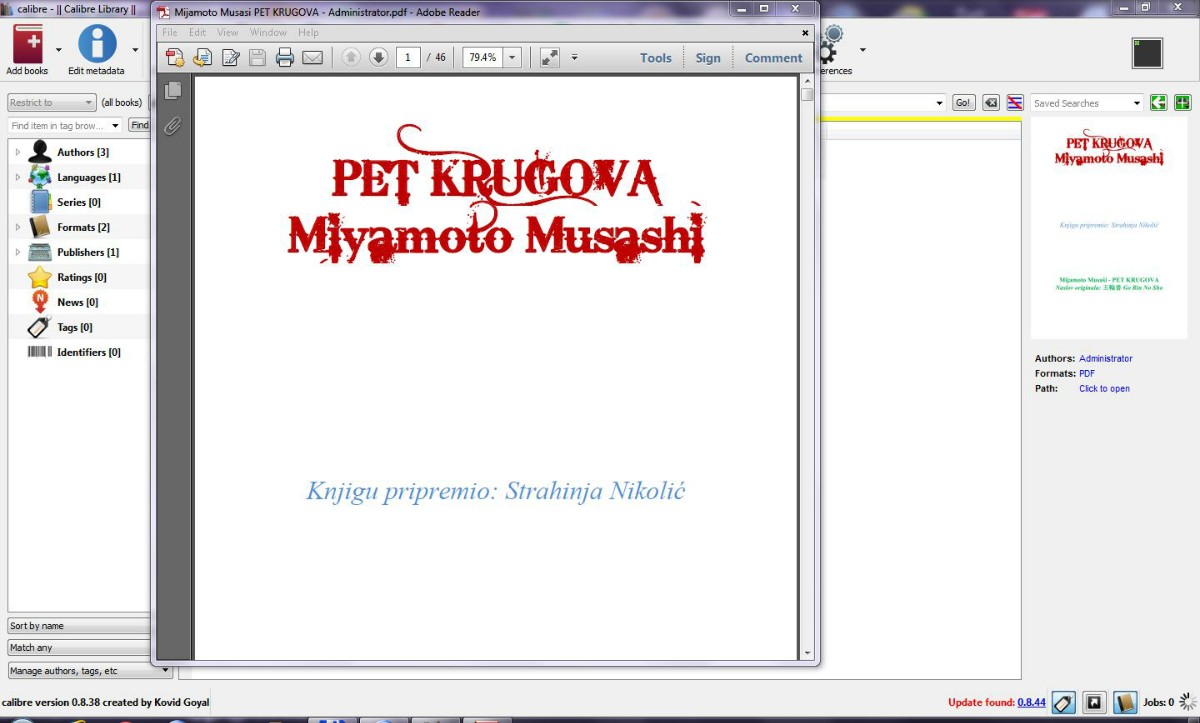1200x723 pixels.
Task: Click the scroll down arrow in Reader
Action: point(807,653)
